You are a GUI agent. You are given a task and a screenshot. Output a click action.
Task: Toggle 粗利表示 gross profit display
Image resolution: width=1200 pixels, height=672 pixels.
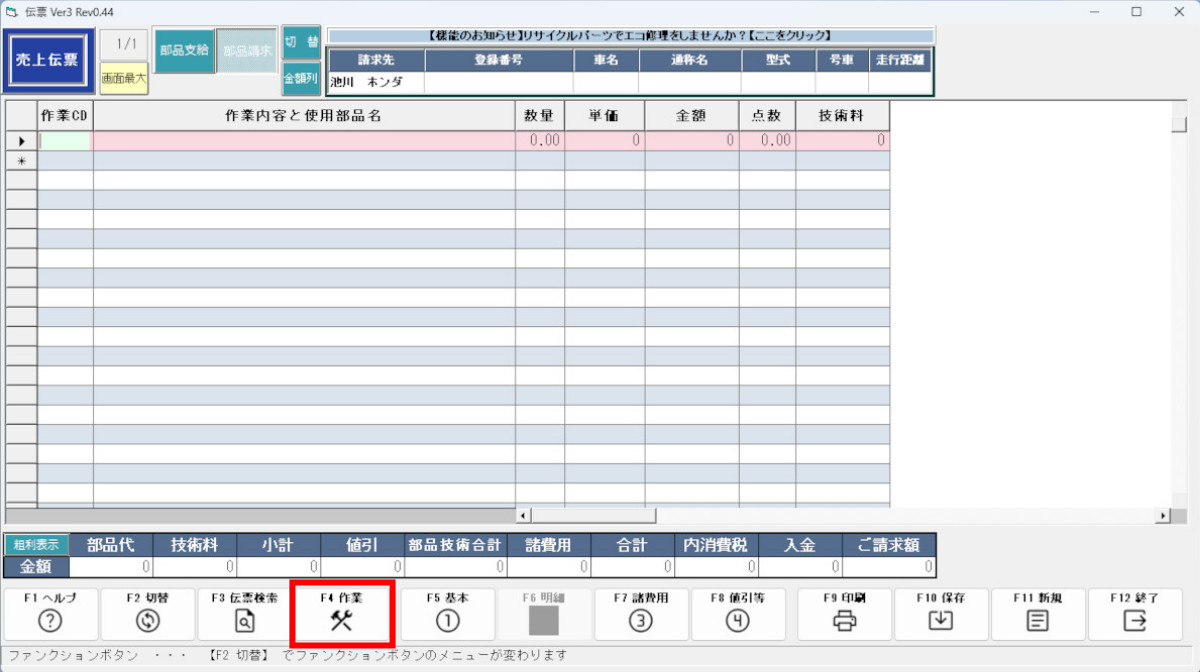[37, 545]
